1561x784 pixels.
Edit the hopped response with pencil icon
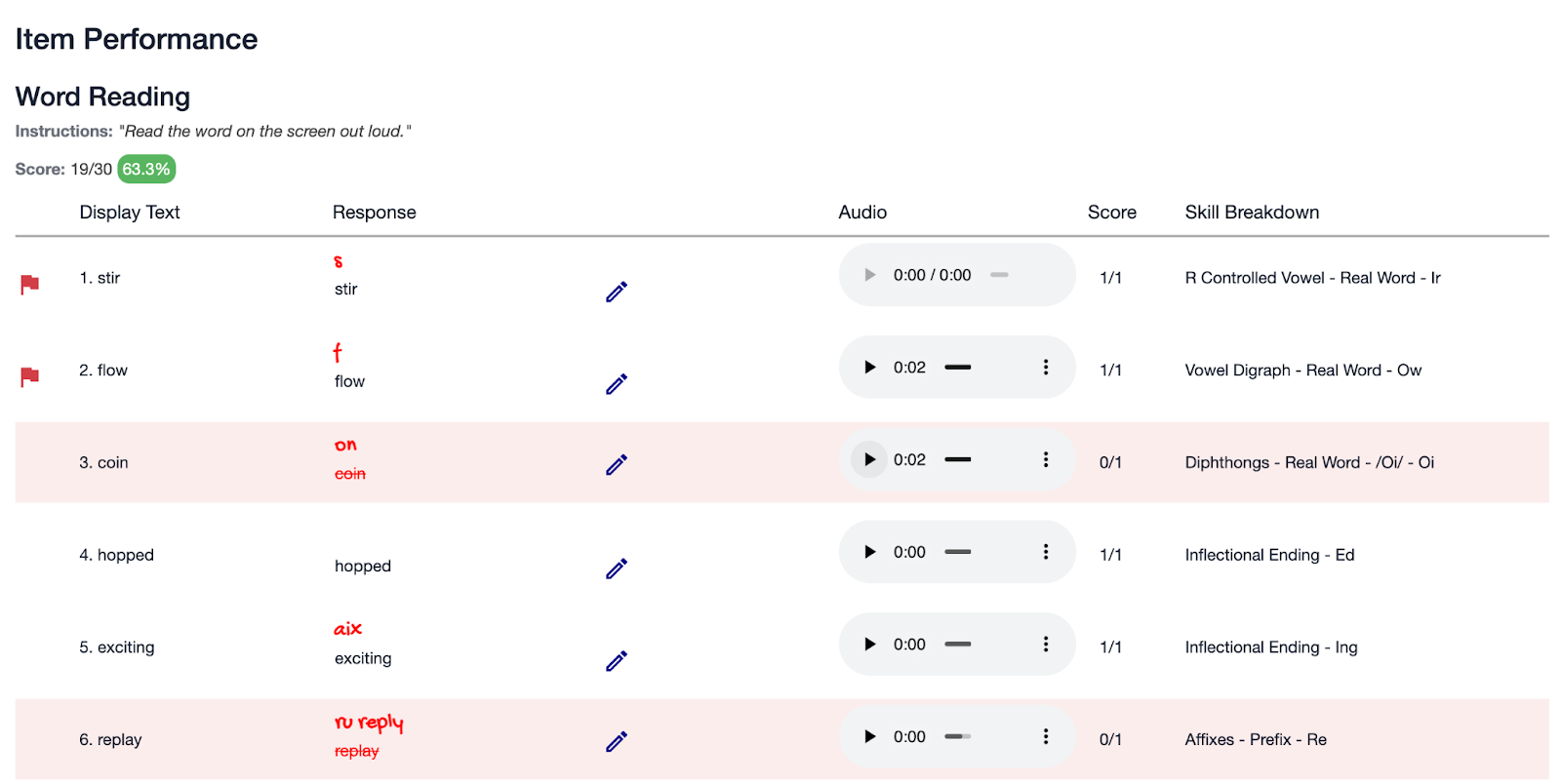(617, 568)
